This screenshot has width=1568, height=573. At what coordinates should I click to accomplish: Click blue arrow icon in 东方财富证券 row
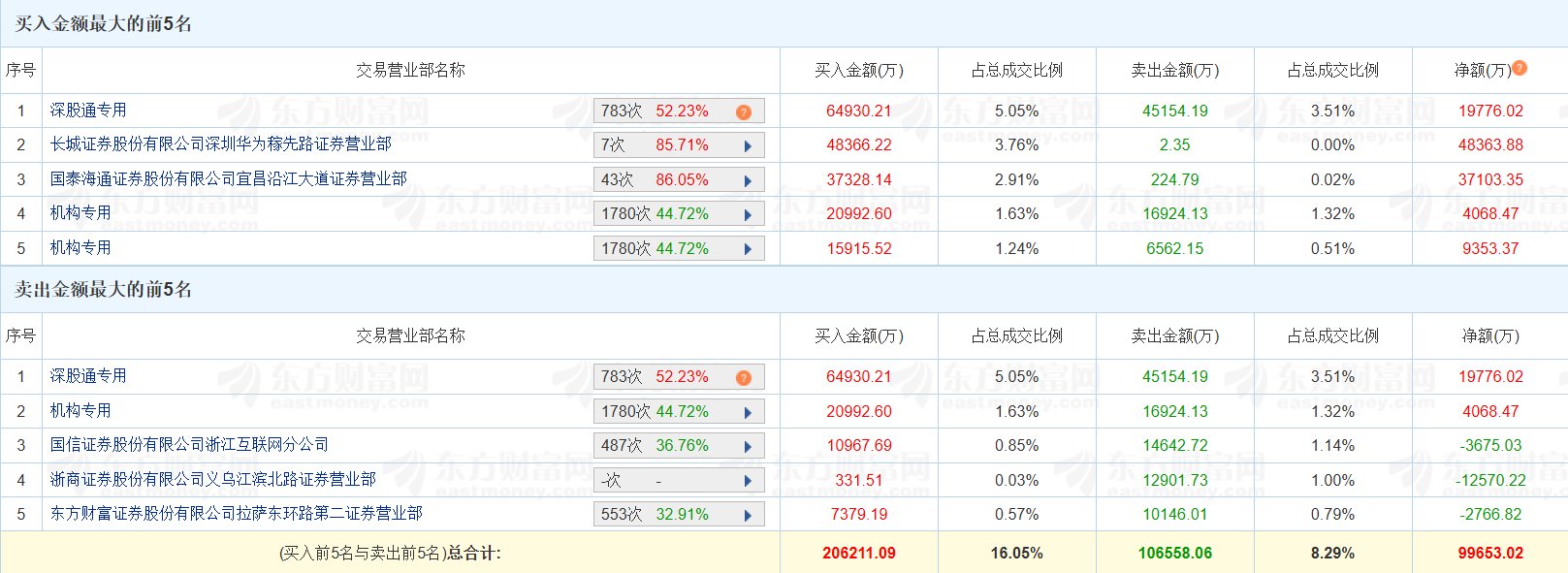pyautogui.click(x=748, y=516)
